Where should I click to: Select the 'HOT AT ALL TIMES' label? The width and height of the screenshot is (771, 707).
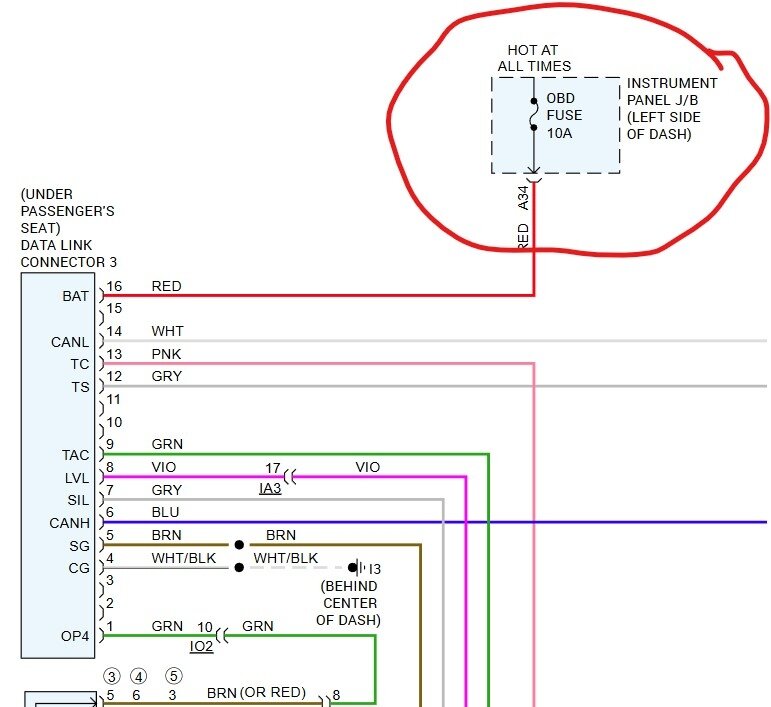click(534, 58)
